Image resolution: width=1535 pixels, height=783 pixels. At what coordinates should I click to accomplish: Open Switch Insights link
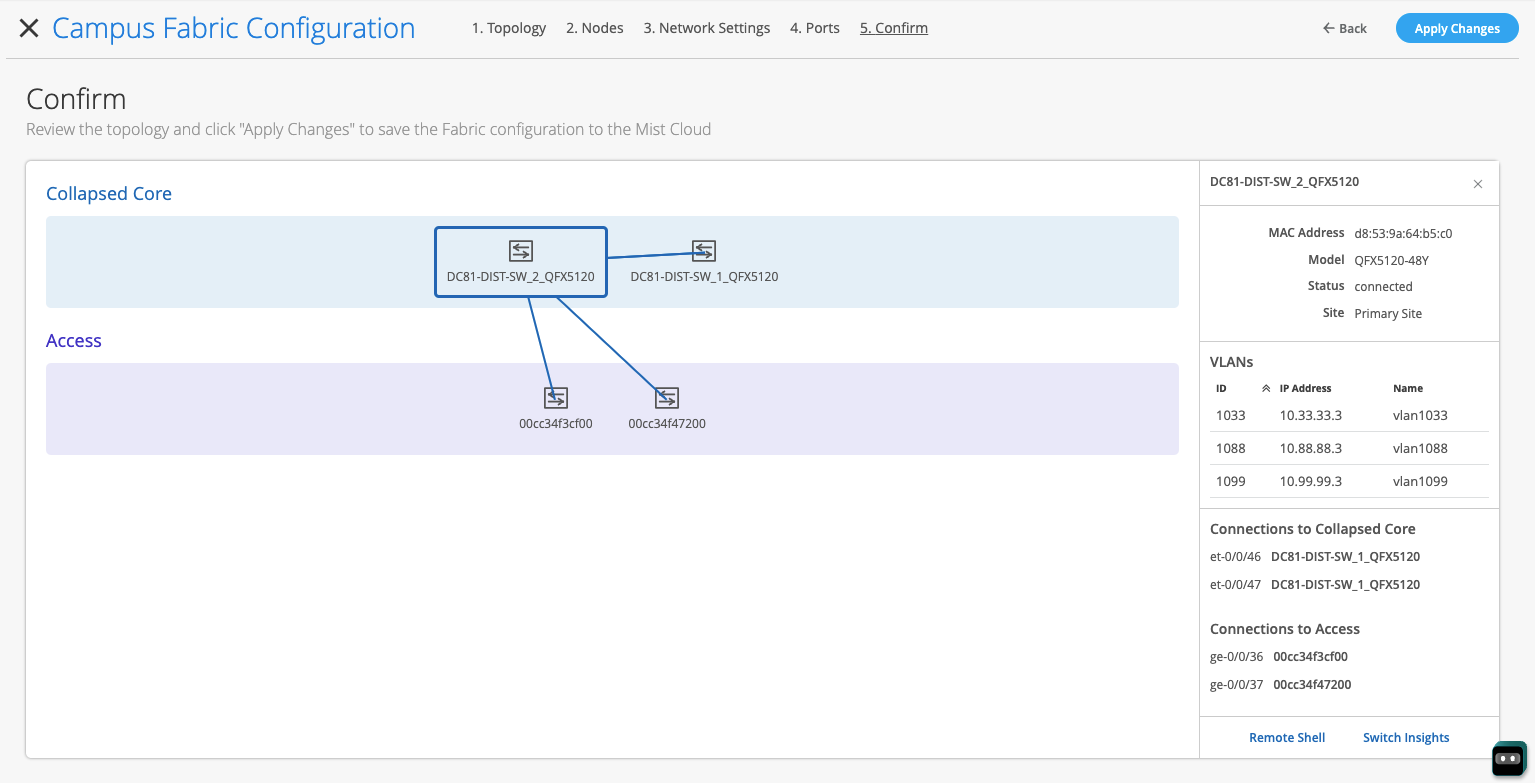point(1405,738)
